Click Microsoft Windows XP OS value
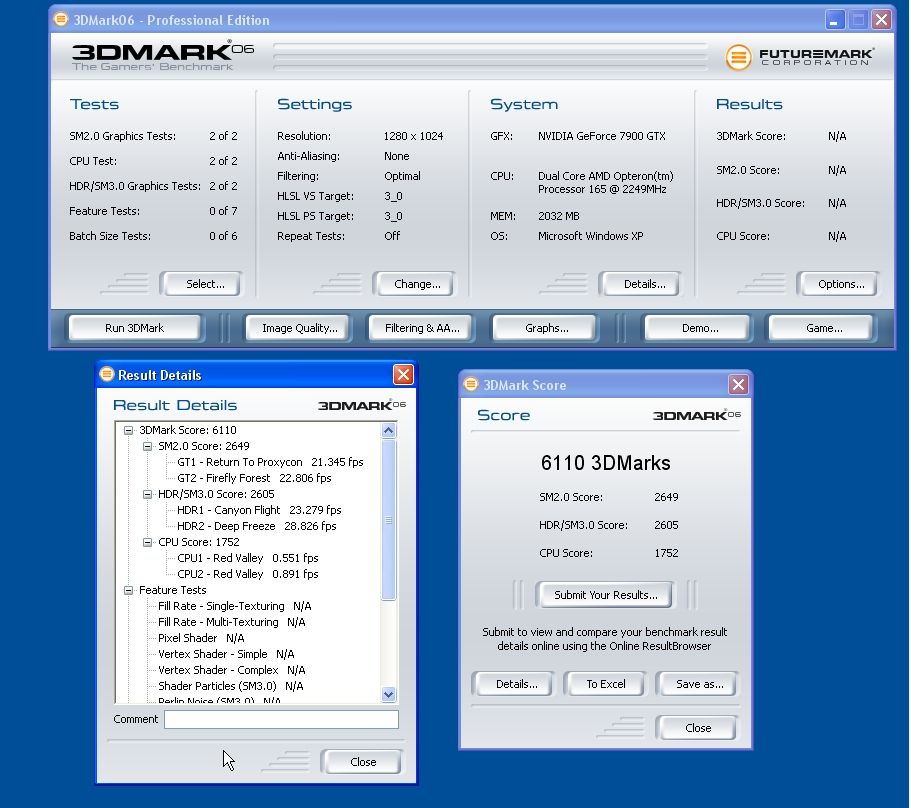This screenshot has height=808, width=911. click(590, 236)
